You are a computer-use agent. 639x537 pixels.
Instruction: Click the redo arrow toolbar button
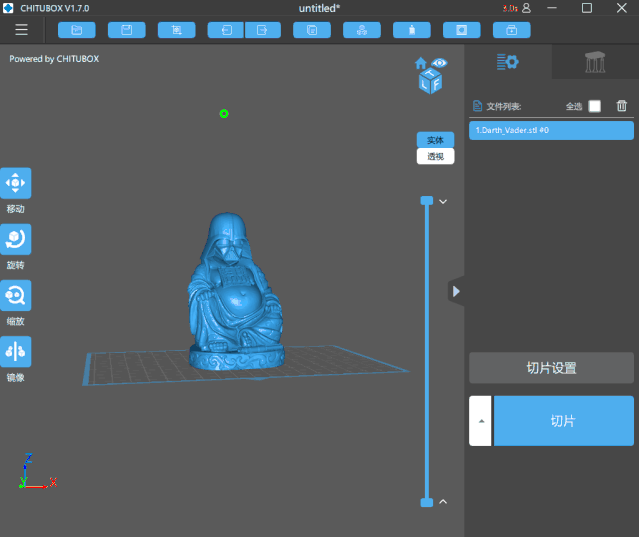coord(262,30)
